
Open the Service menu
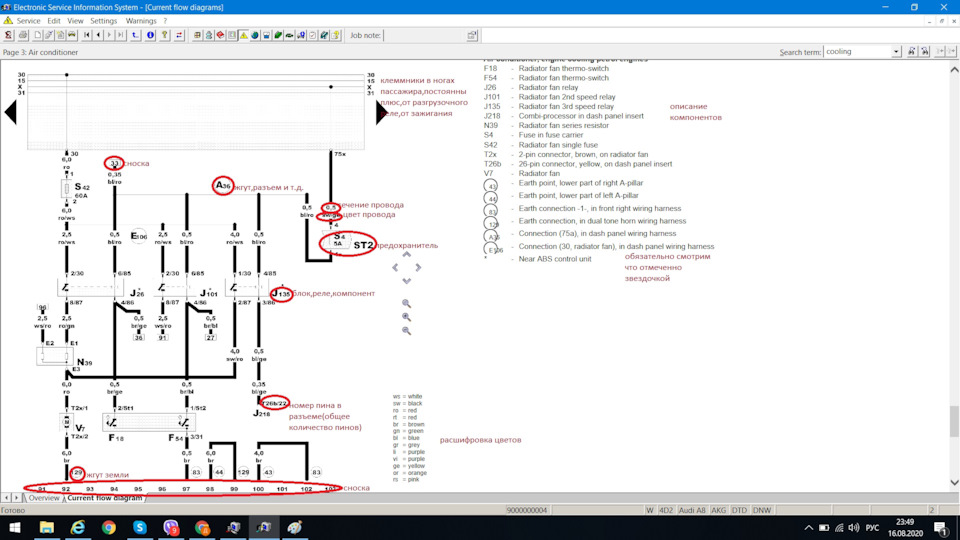(29, 20)
